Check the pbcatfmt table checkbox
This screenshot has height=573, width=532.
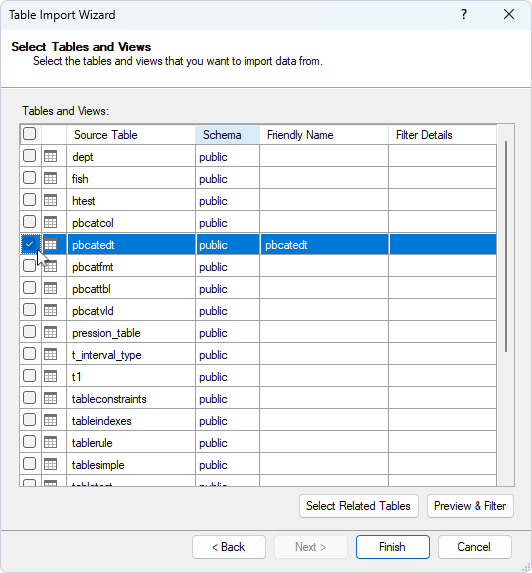coord(30,266)
